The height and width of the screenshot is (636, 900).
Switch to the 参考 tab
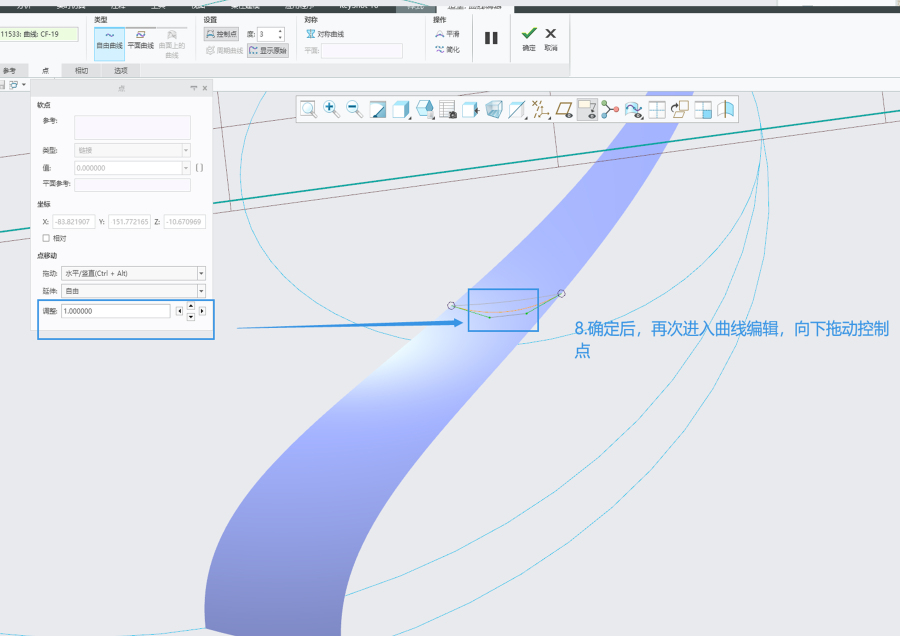(10, 71)
